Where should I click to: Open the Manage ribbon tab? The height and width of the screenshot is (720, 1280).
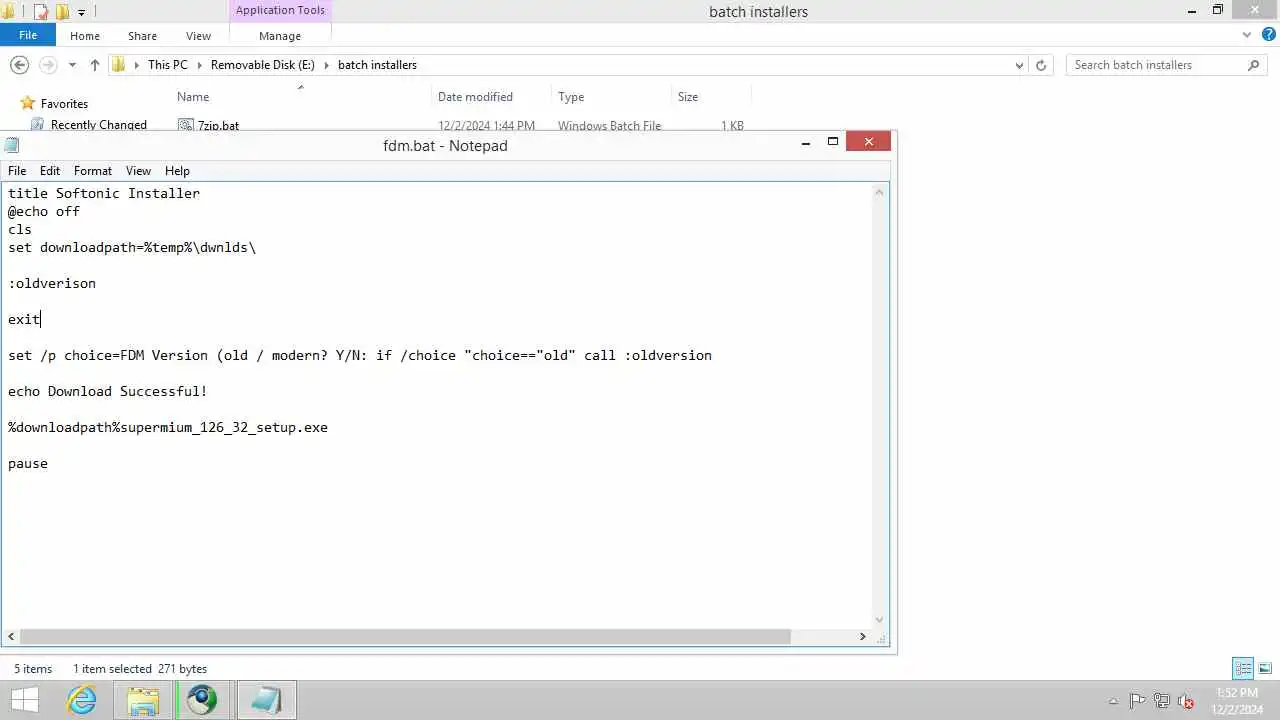(x=280, y=36)
